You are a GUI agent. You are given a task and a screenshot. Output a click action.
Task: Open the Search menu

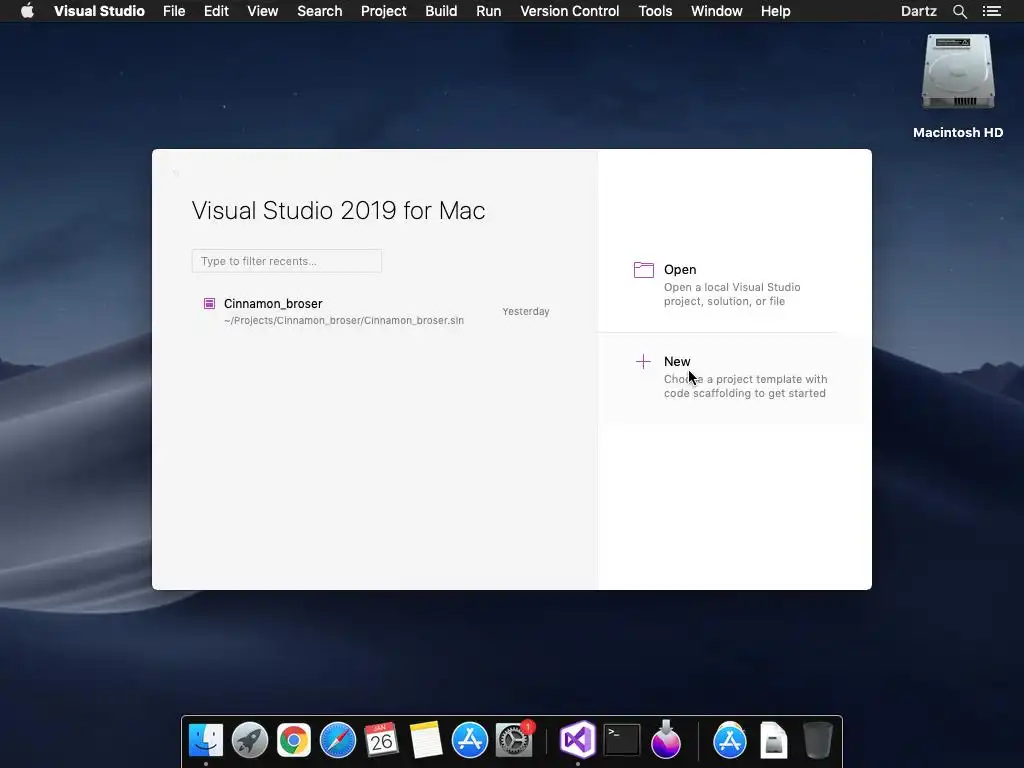click(319, 11)
